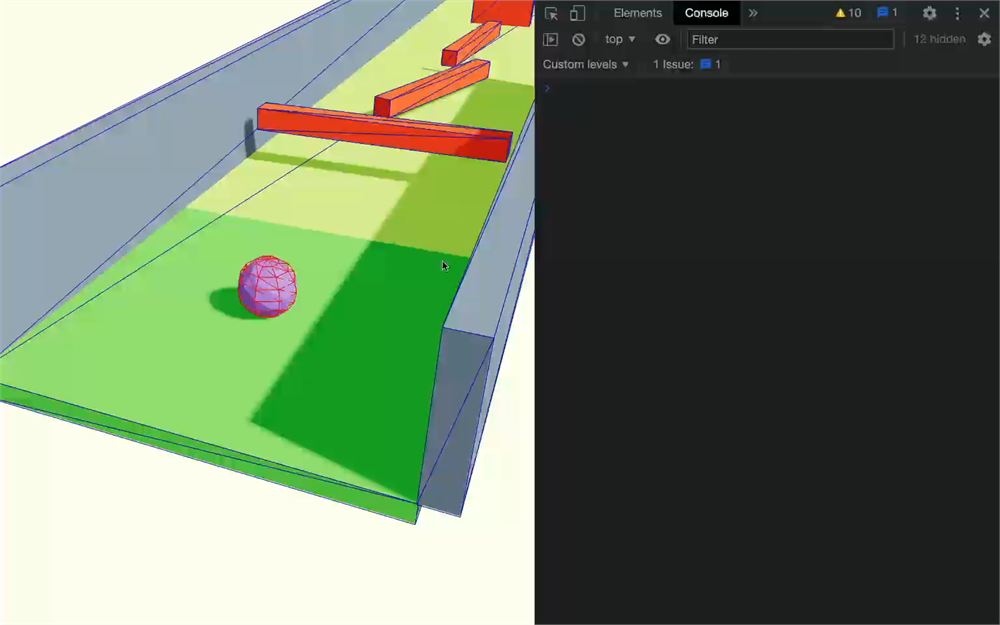1000x625 pixels.
Task: Expand more DevTools tabs chevron
Action: pyautogui.click(x=753, y=13)
